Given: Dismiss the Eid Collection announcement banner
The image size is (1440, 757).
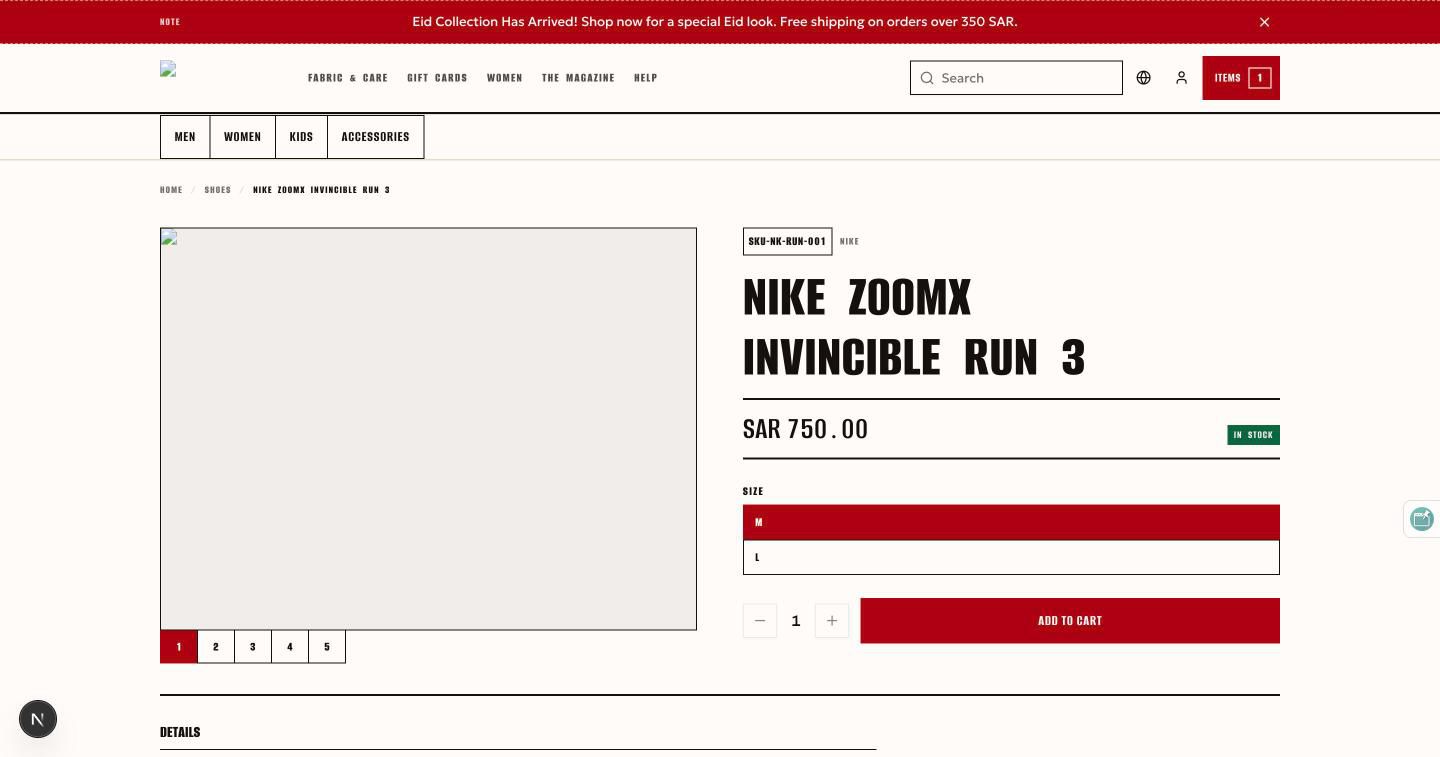Looking at the screenshot, I should coord(1264,22).
